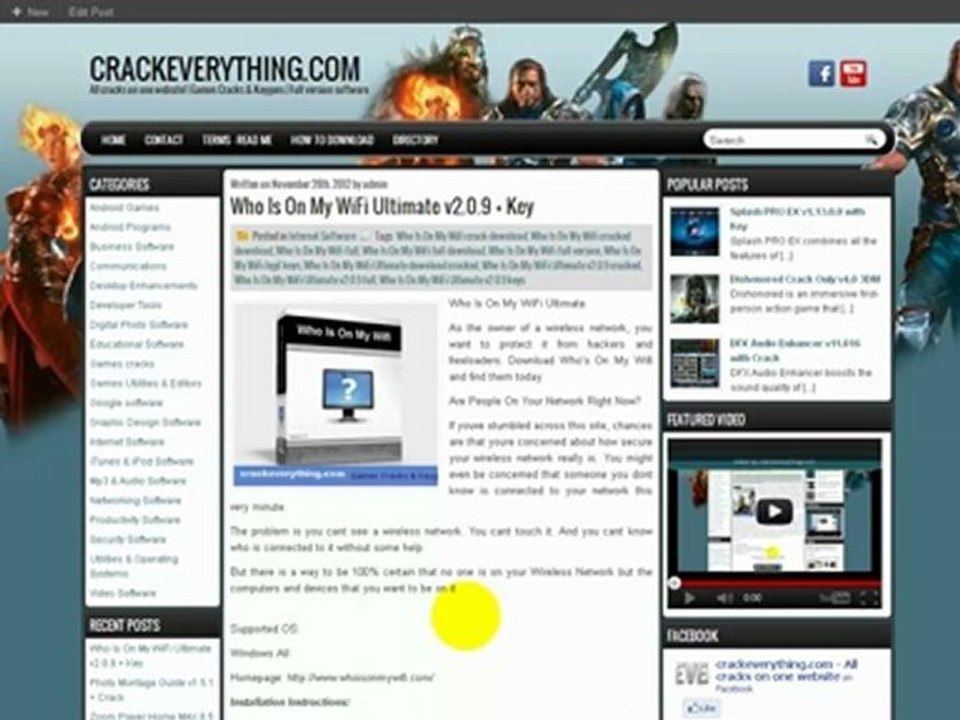This screenshot has width=960, height=720.
Task: Click Edit Post in admin bar
Action: (91, 11)
